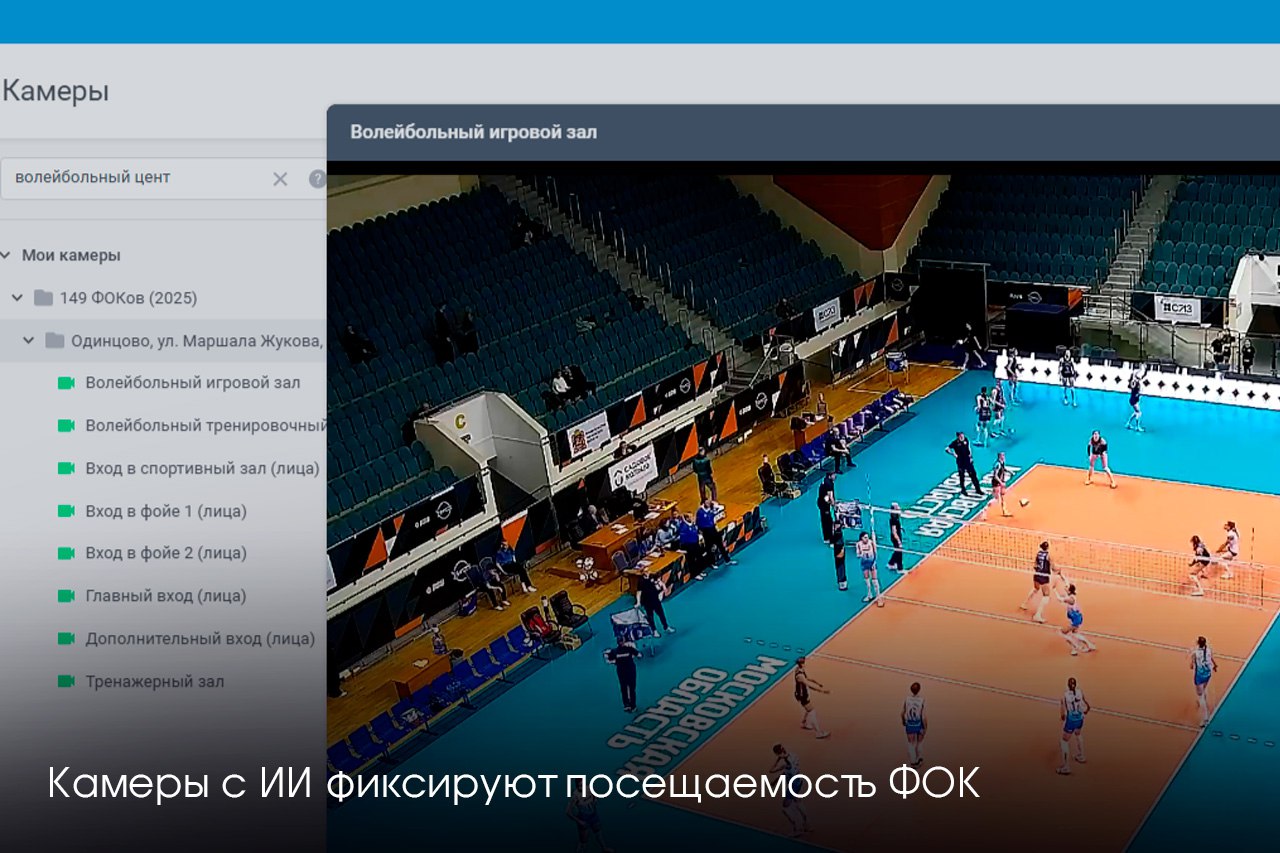Collapse the Одинцово, ул. Маршала Жукова chevron
This screenshot has width=1280, height=853.
29,341
